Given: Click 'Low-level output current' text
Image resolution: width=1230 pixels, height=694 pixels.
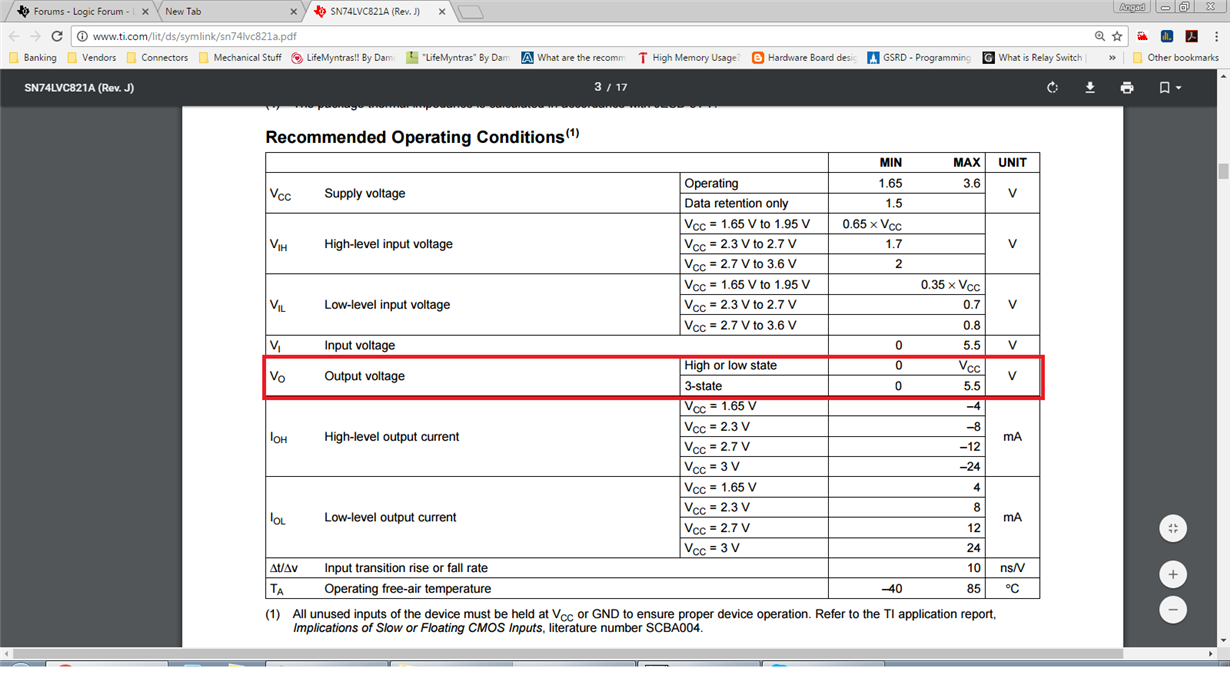Looking at the screenshot, I should (390, 518).
